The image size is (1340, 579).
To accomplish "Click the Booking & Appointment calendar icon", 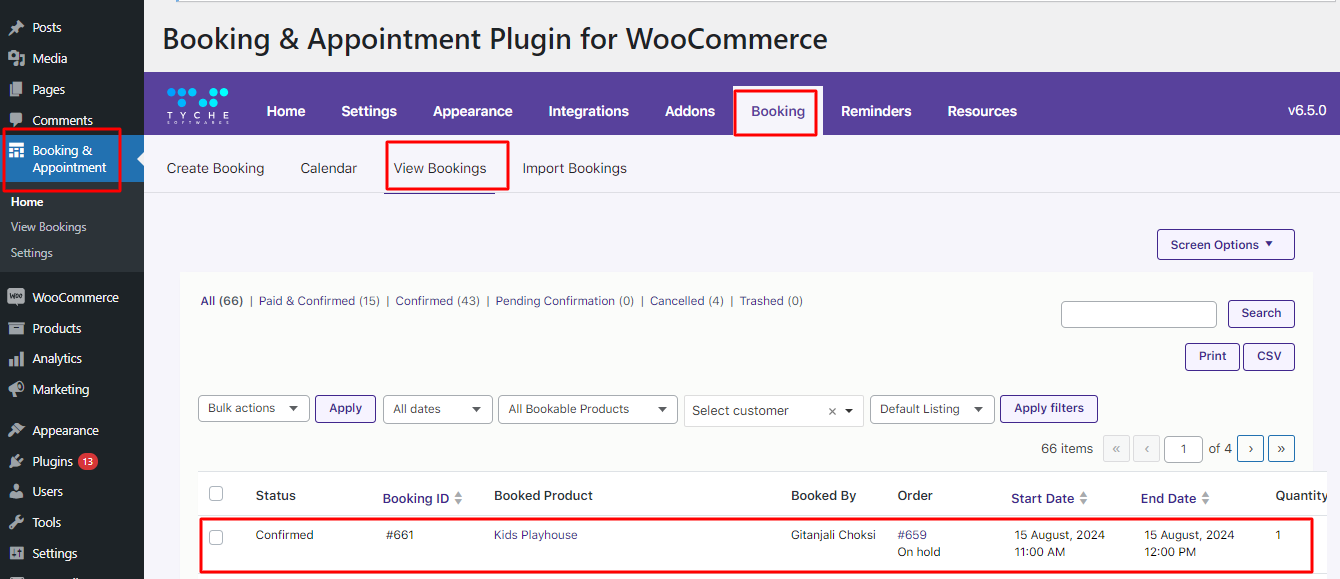I will (x=16, y=151).
